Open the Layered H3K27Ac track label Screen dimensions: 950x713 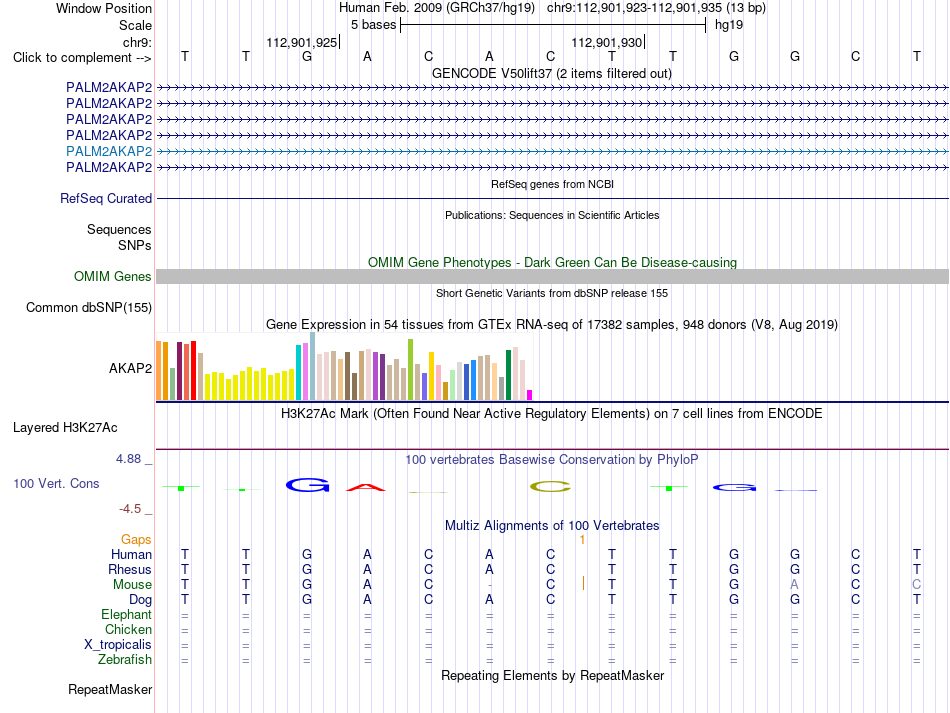[65, 428]
